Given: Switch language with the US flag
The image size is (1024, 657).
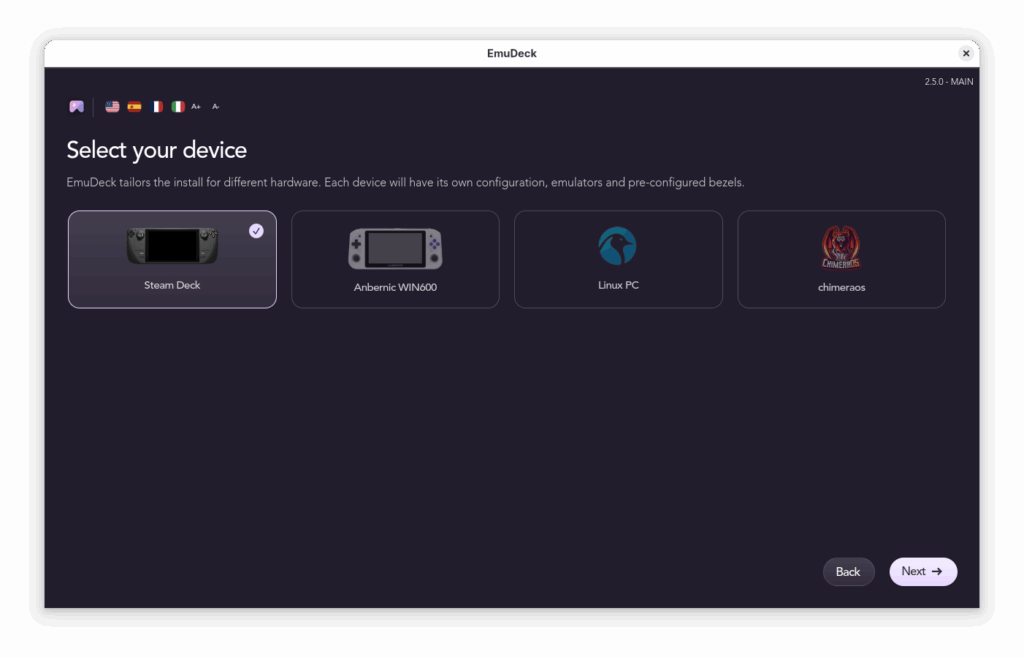Looking at the screenshot, I should pyautogui.click(x=112, y=106).
